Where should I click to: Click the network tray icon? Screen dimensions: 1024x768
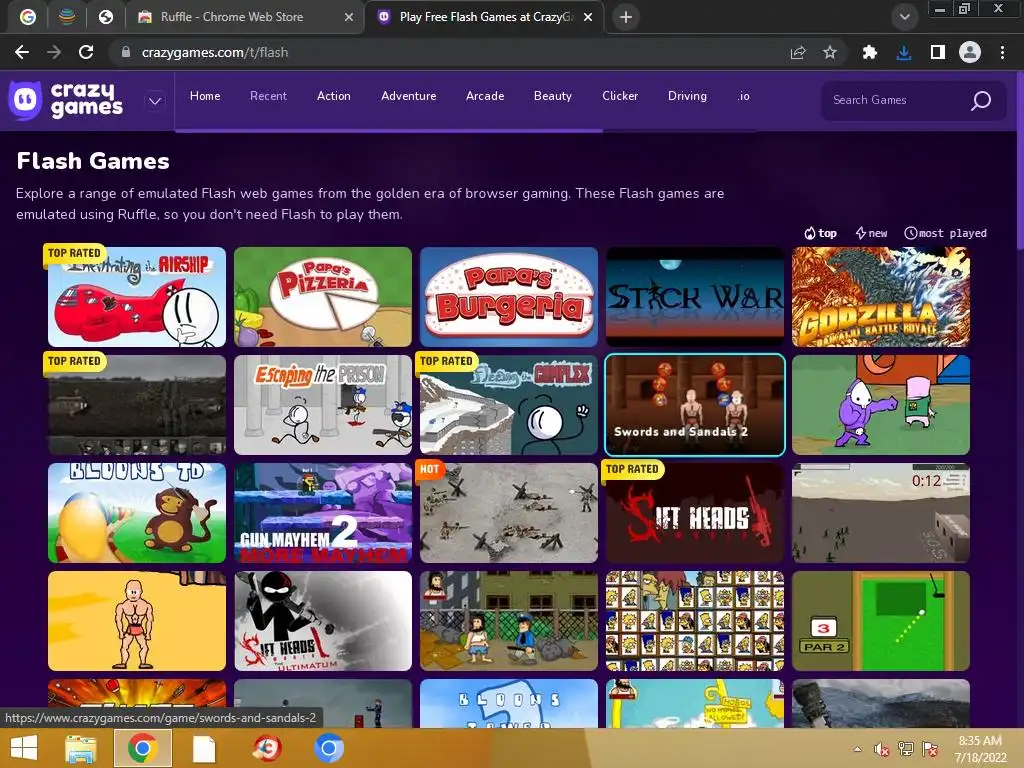906,749
